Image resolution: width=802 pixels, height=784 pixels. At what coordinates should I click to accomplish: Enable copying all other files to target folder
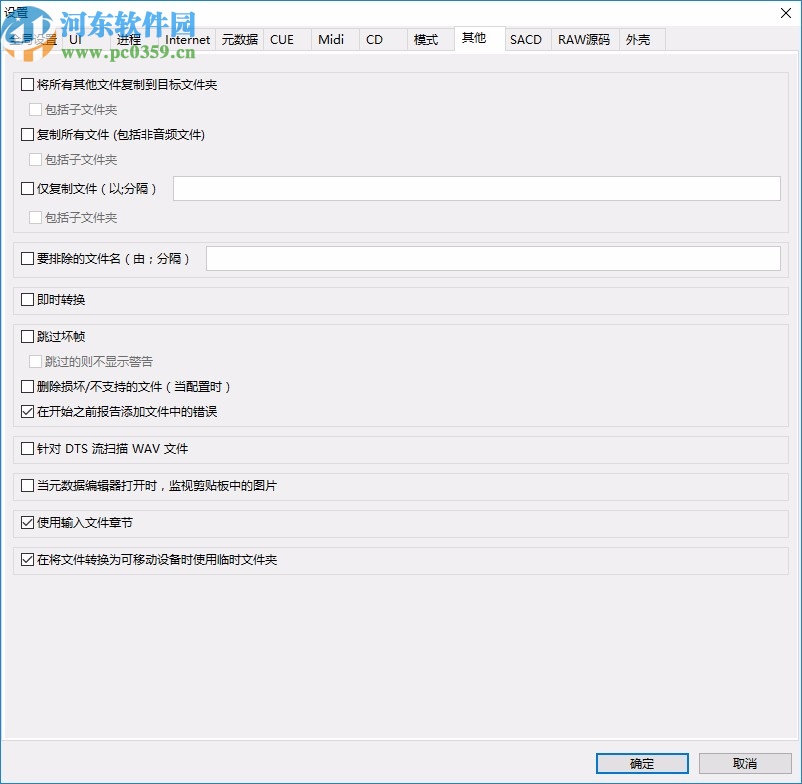[x=27, y=85]
